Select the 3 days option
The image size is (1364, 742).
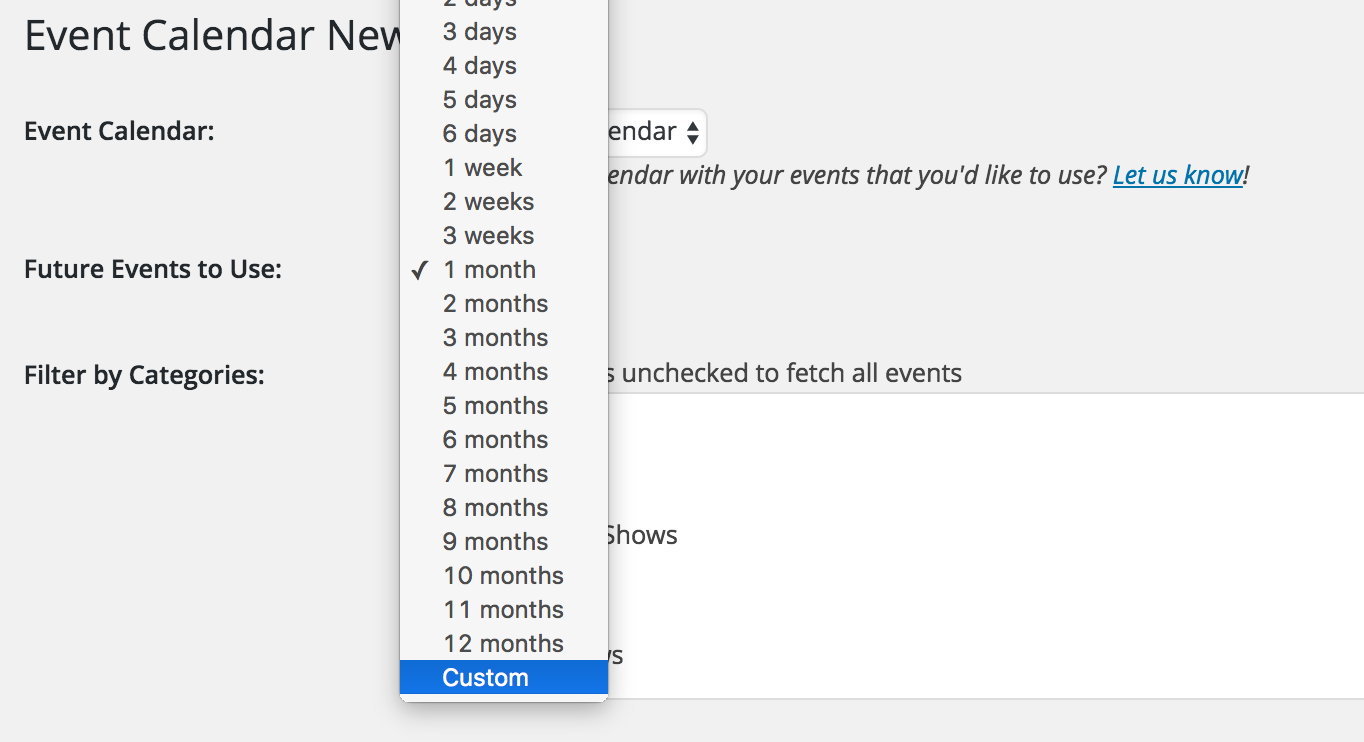pyautogui.click(x=503, y=32)
